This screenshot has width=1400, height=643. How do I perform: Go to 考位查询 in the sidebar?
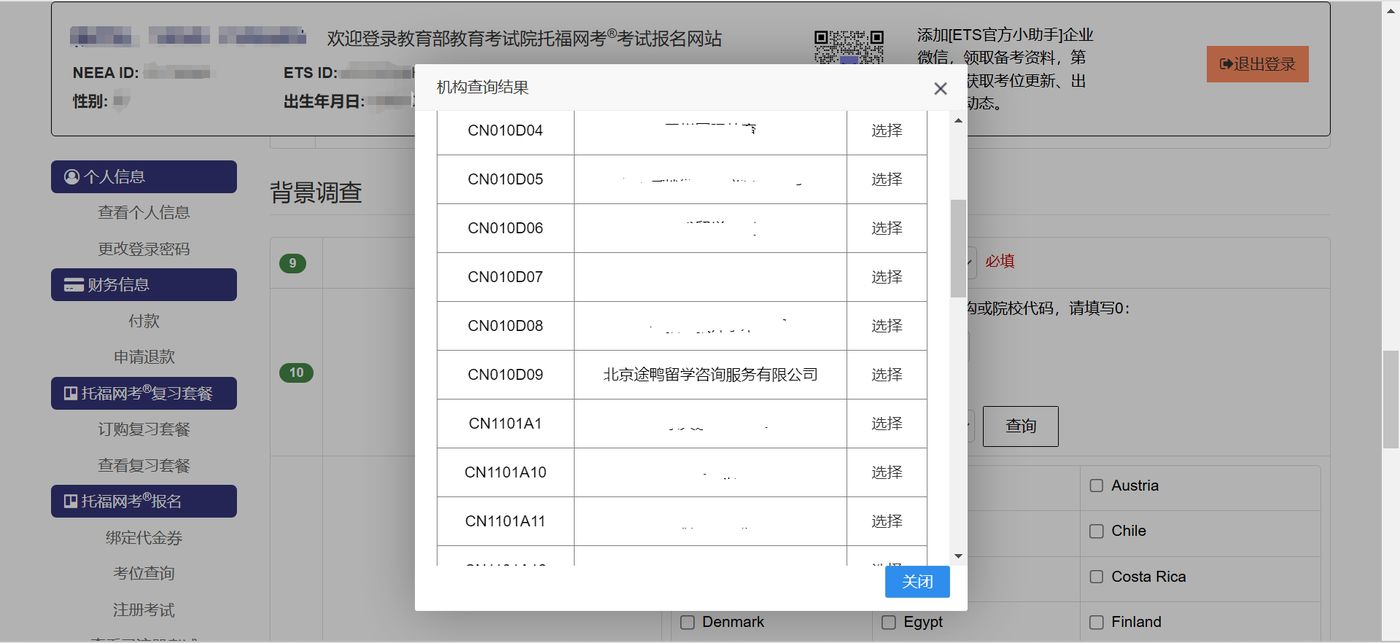(144, 573)
